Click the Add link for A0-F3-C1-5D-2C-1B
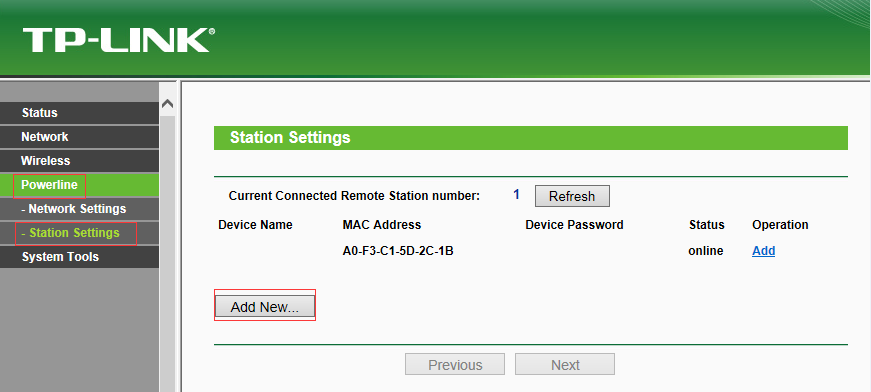This screenshot has width=871, height=392. click(763, 251)
